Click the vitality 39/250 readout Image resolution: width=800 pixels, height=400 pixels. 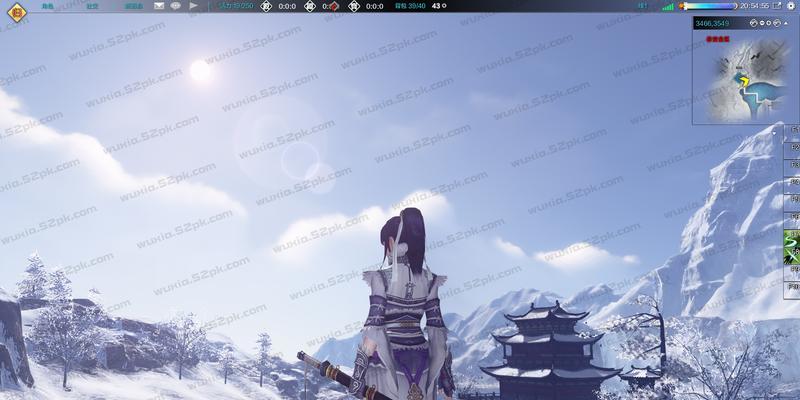coord(236,6)
